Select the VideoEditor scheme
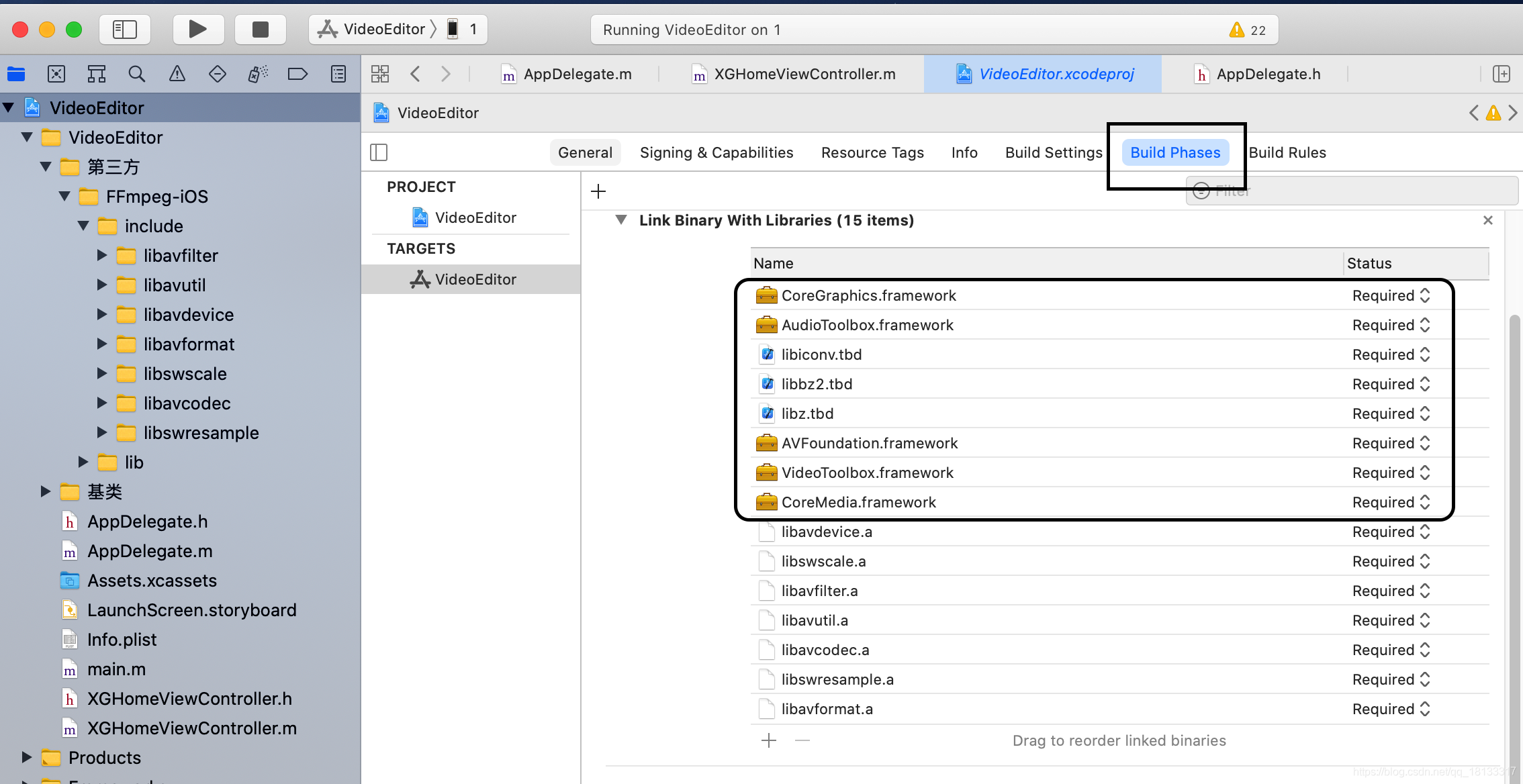This screenshot has height=784, width=1523. [373, 30]
